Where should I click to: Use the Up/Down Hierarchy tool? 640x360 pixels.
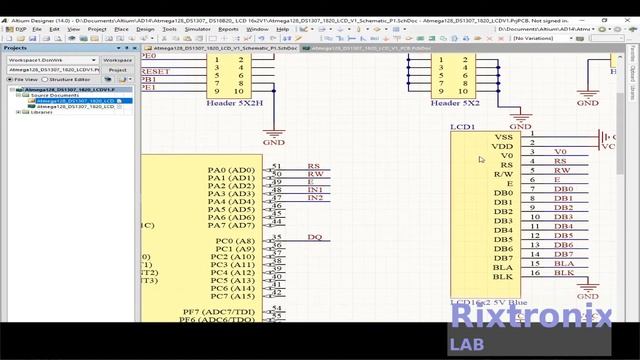click(x=287, y=38)
